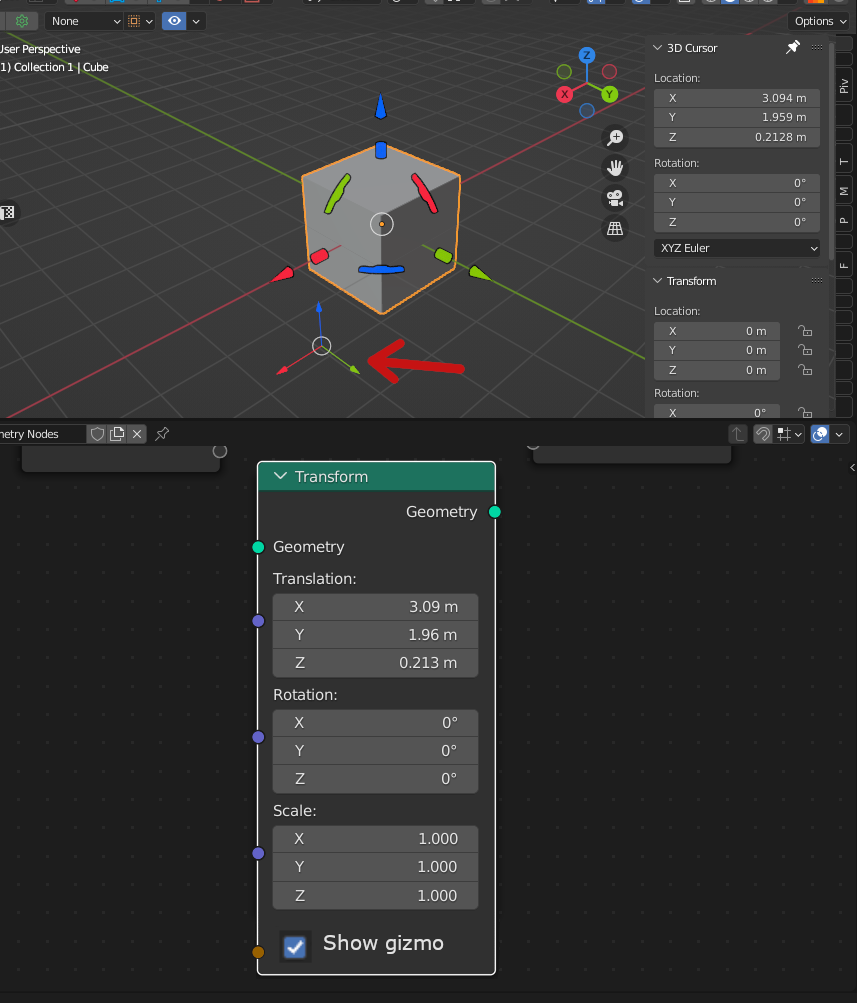
Task: Click the Geometry output socket
Action: coord(494,512)
